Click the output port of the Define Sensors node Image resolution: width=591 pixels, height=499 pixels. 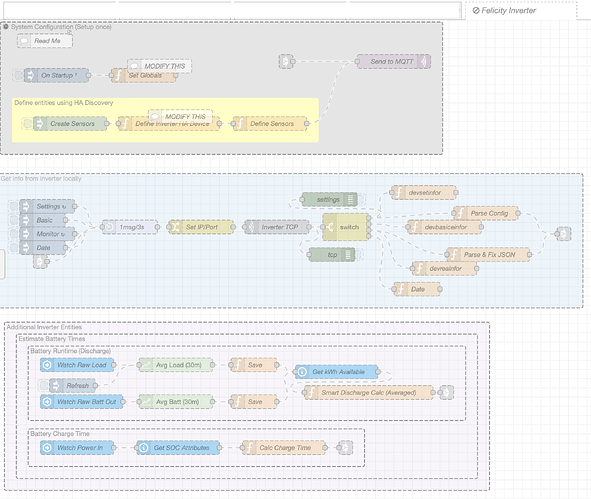[x=306, y=124]
